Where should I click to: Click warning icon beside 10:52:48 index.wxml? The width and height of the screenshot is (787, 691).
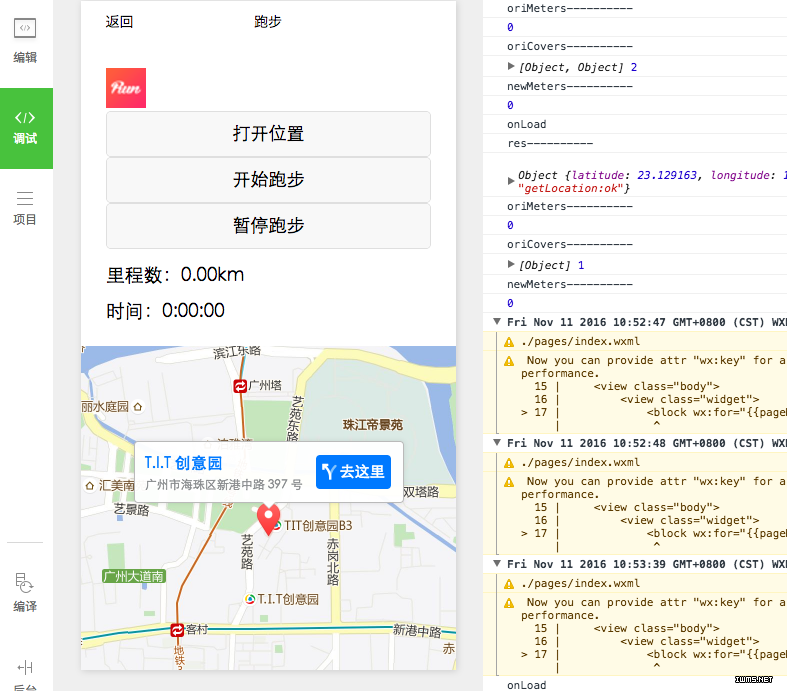tap(509, 463)
